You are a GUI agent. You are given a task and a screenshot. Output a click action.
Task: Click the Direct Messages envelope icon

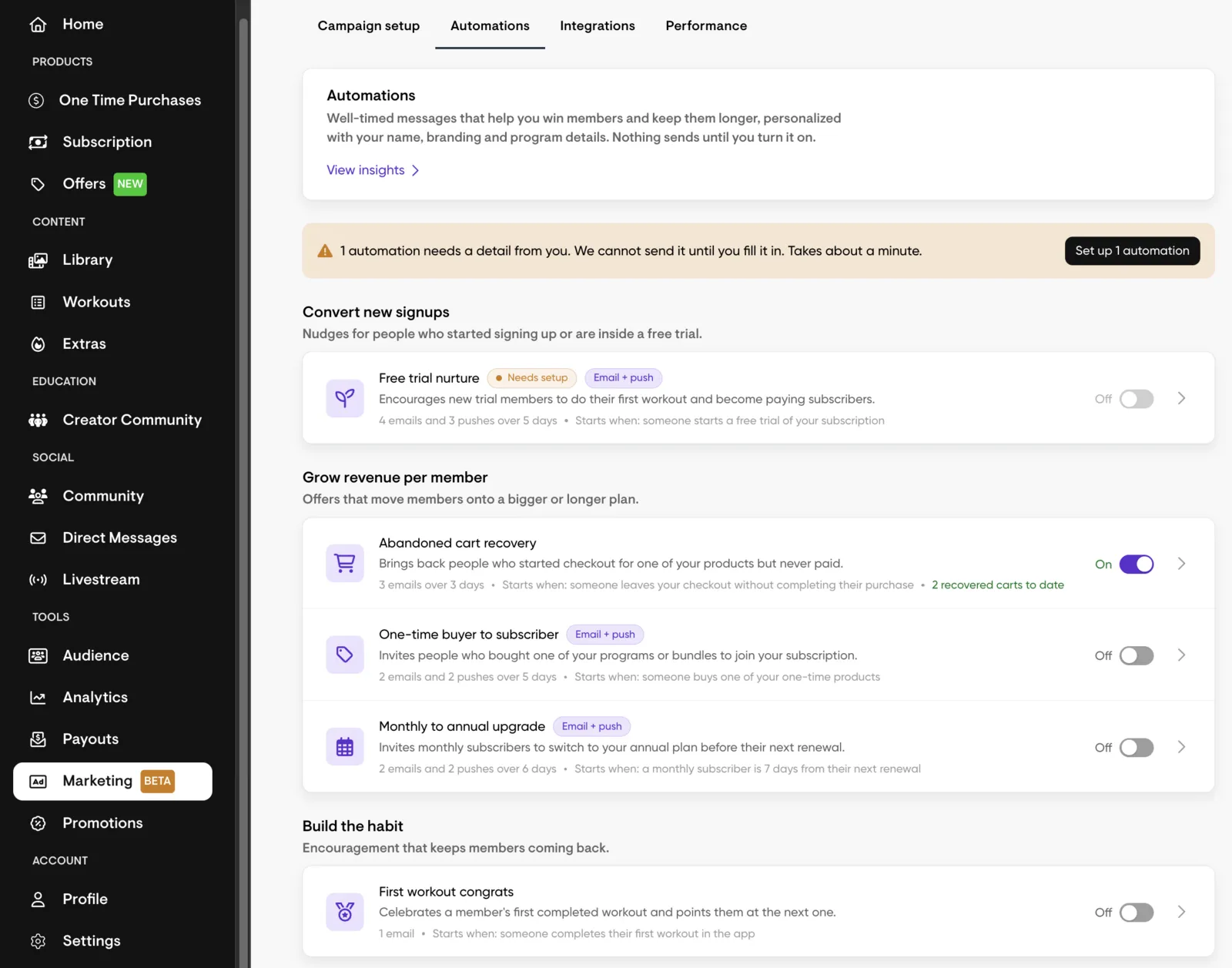tap(38, 538)
